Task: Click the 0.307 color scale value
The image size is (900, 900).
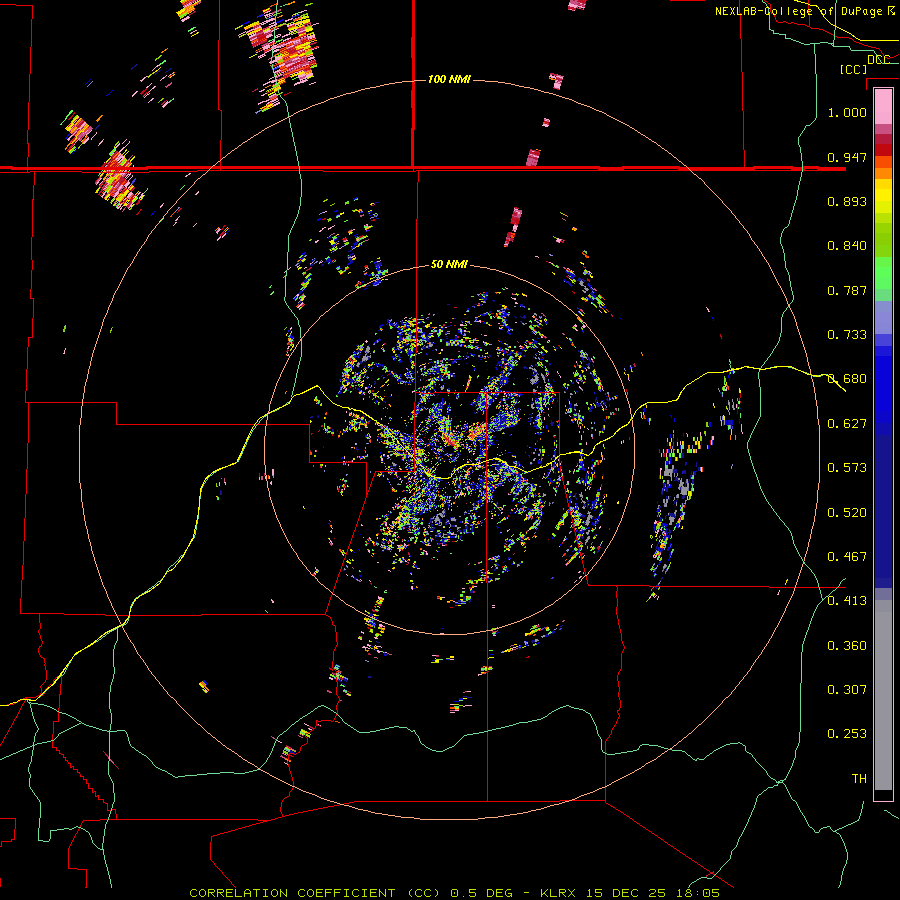Action: tap(847, 690)
